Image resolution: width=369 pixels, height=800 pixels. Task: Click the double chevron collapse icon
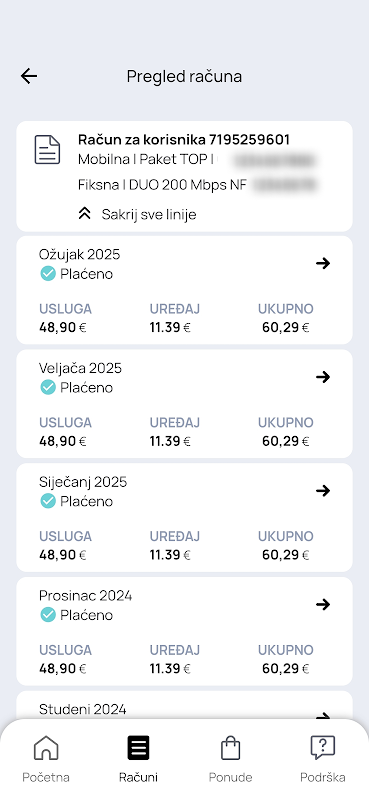pyautogui.click(x=85, y=214)
